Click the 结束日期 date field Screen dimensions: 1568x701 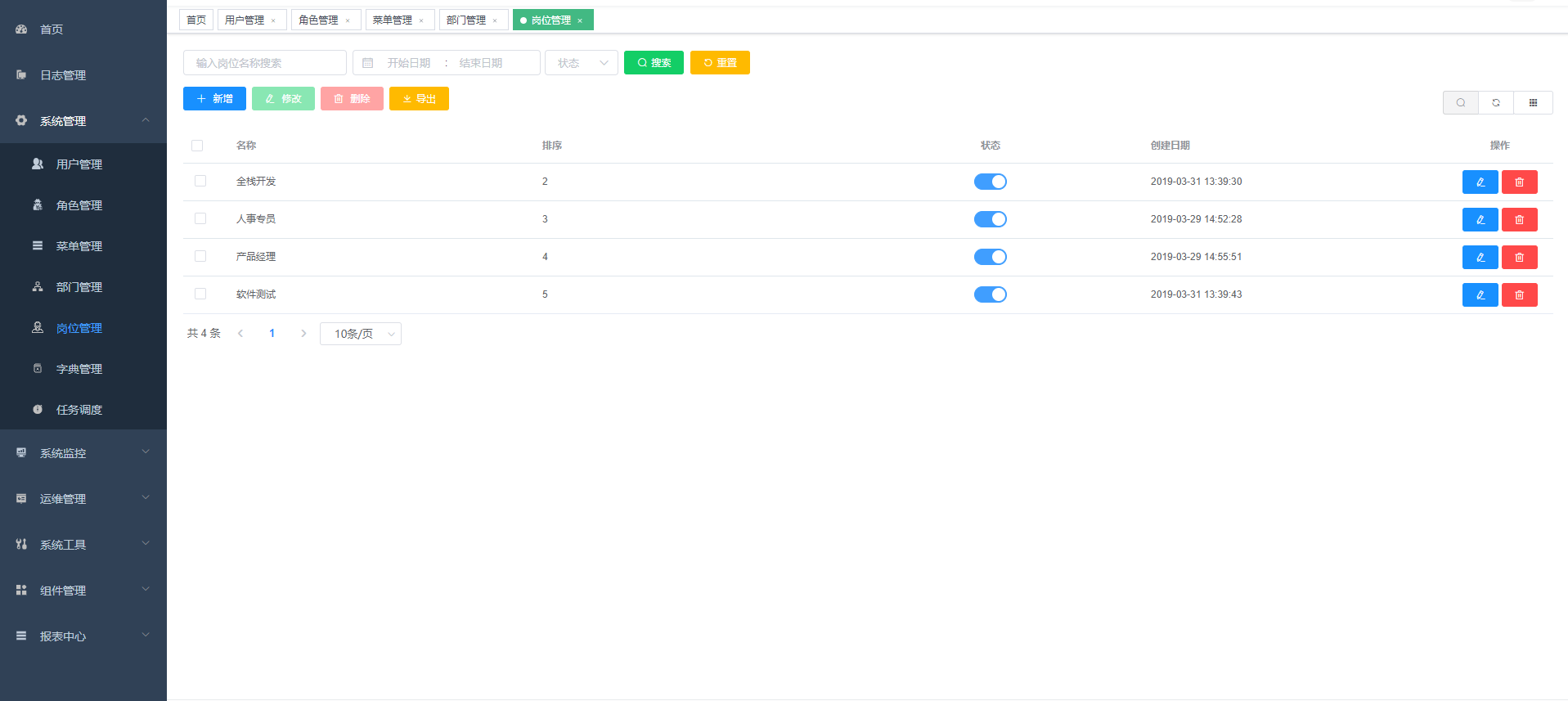pyautogui.click(x=481, y=63)
